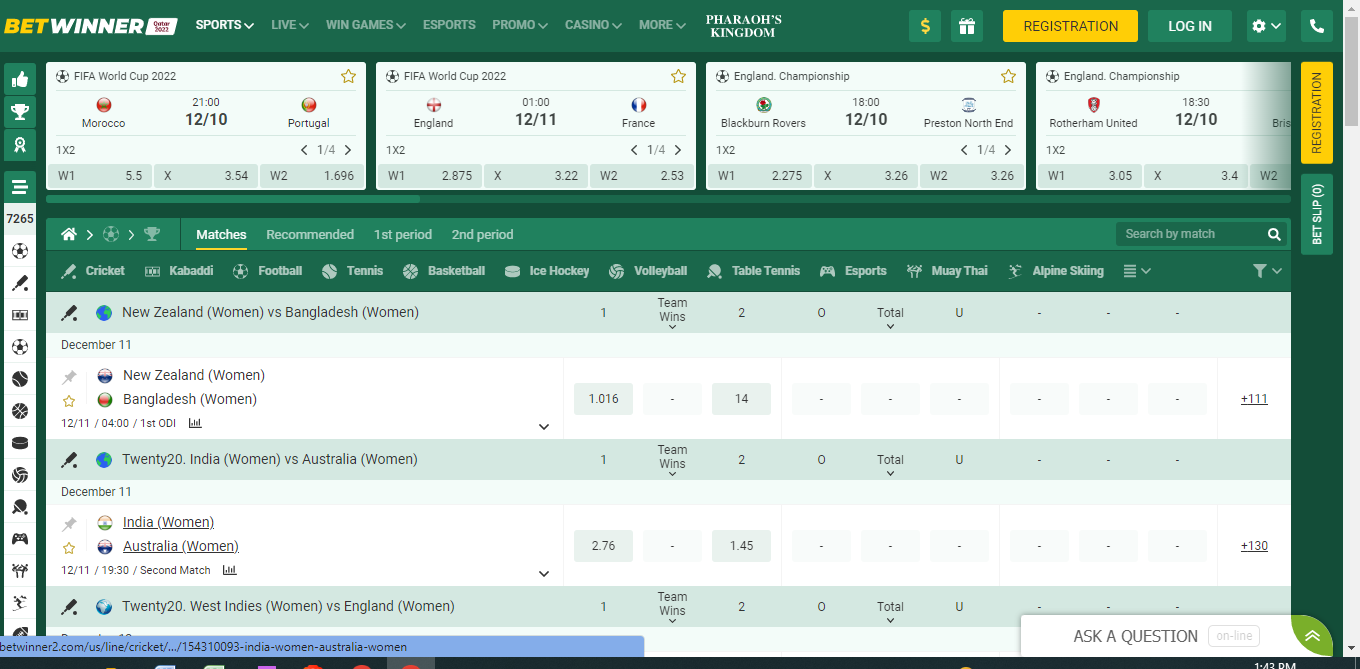Viewport: 1360px width, 669px height.
Task: Favorite the Morocco vs Portugal card
Action: tap(348, 76)
